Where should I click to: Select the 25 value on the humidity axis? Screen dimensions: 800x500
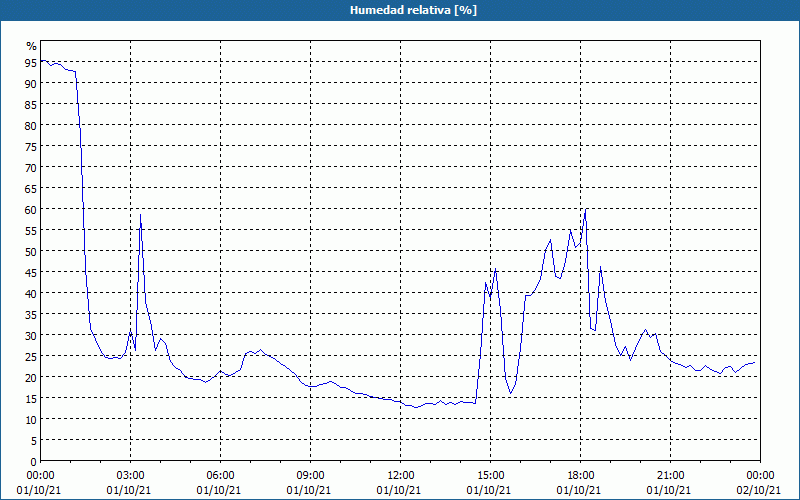31,356
